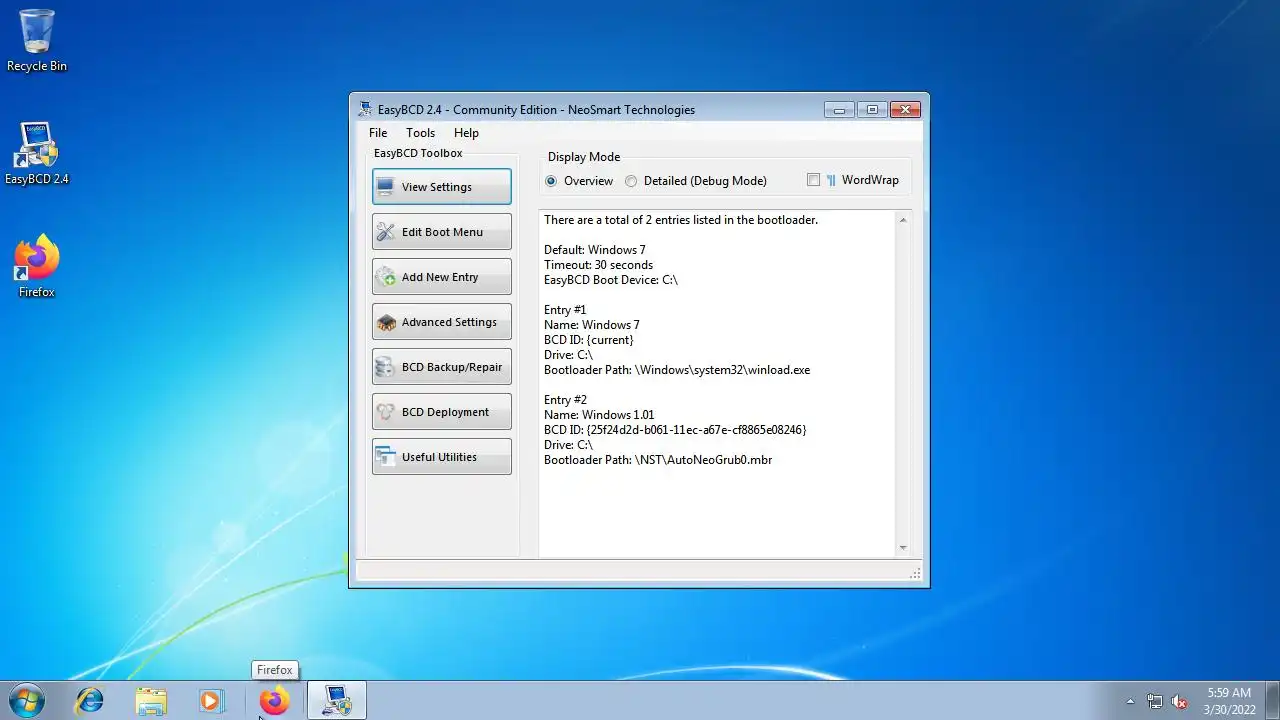
Task: Open the BCD Backup/Repair section
Action: [441, 367]
